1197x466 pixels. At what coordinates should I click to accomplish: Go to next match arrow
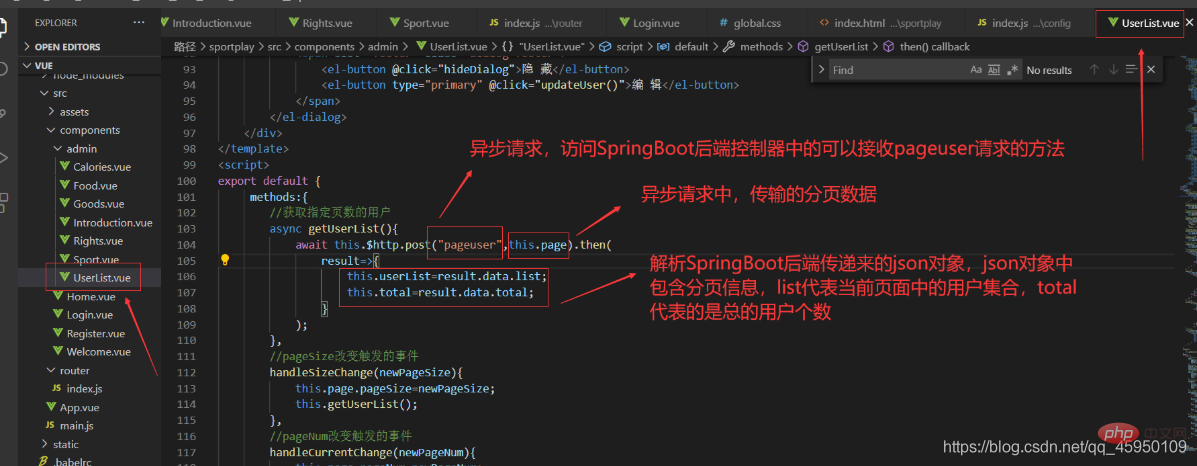click(1113, 70)
